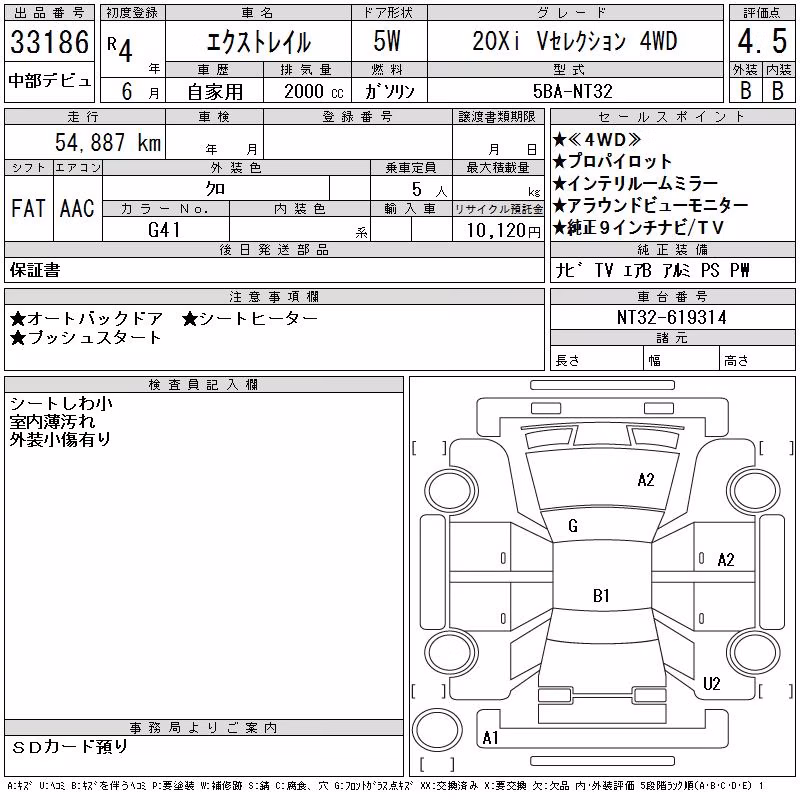Click note ★シートヒーター
Screen dimensions: 800x800
(x=250, y=319)
